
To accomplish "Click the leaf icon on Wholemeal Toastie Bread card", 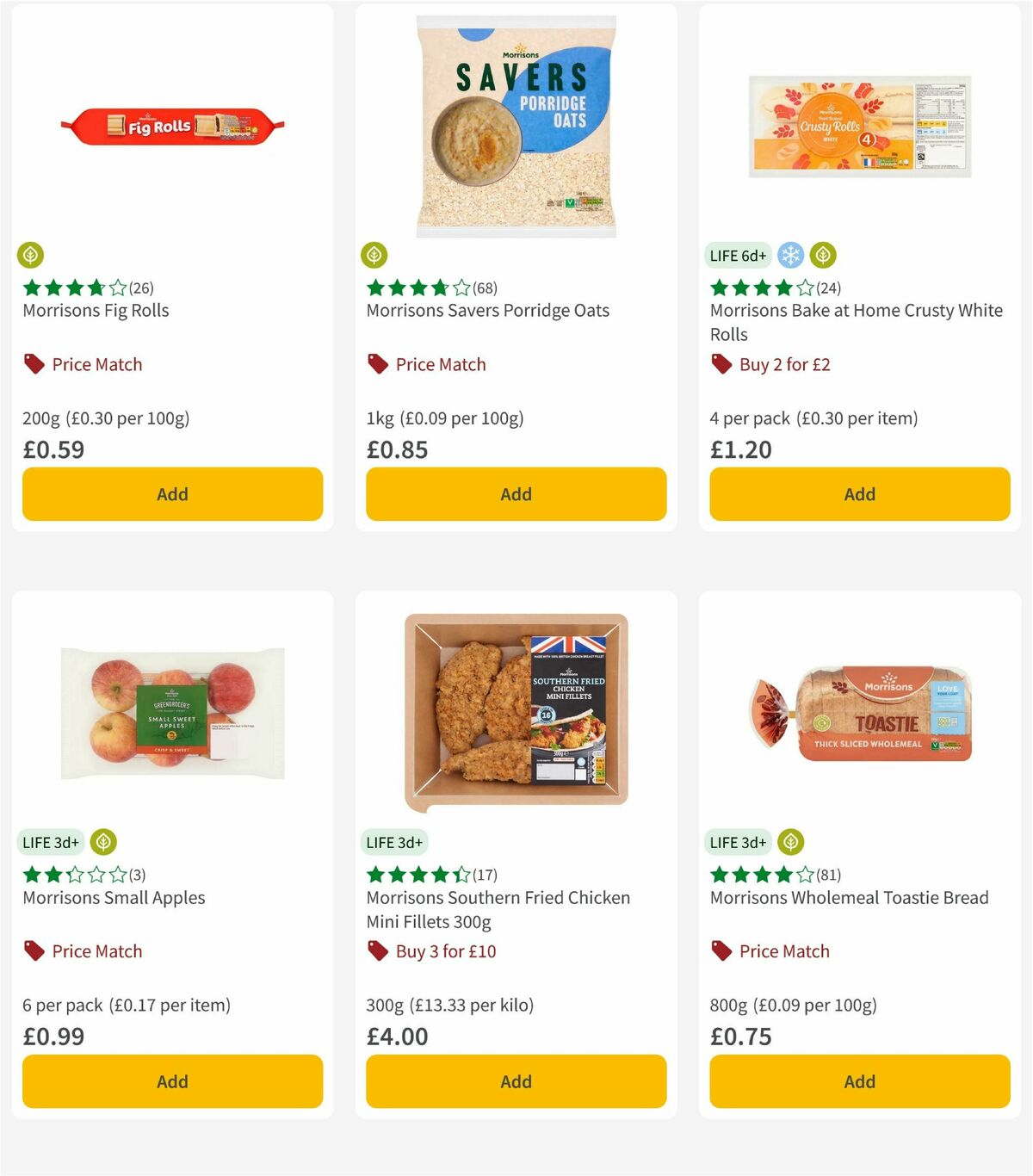I will pos(789,842).
